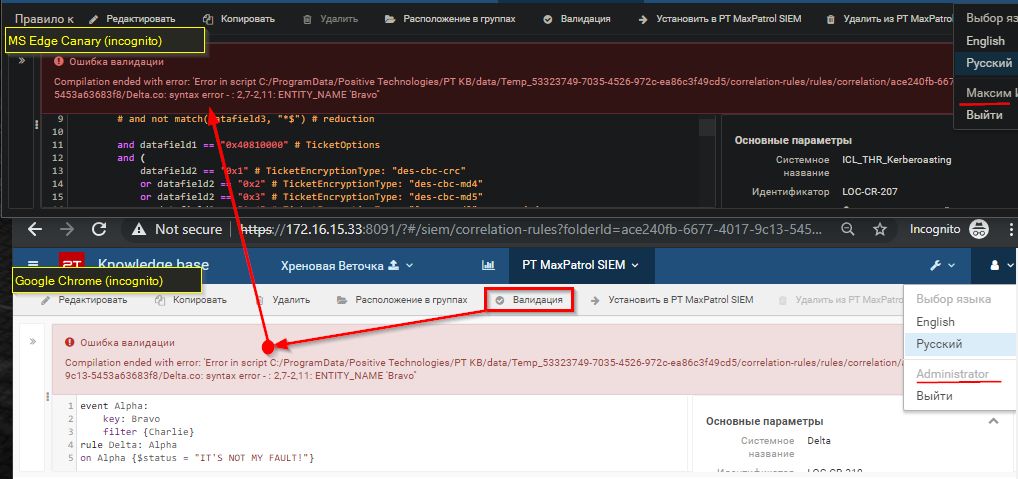Open Расположение в группах in the Edge window
Image resolution: width=1018 pixels, height=479 pixels.
coord(450,19)
